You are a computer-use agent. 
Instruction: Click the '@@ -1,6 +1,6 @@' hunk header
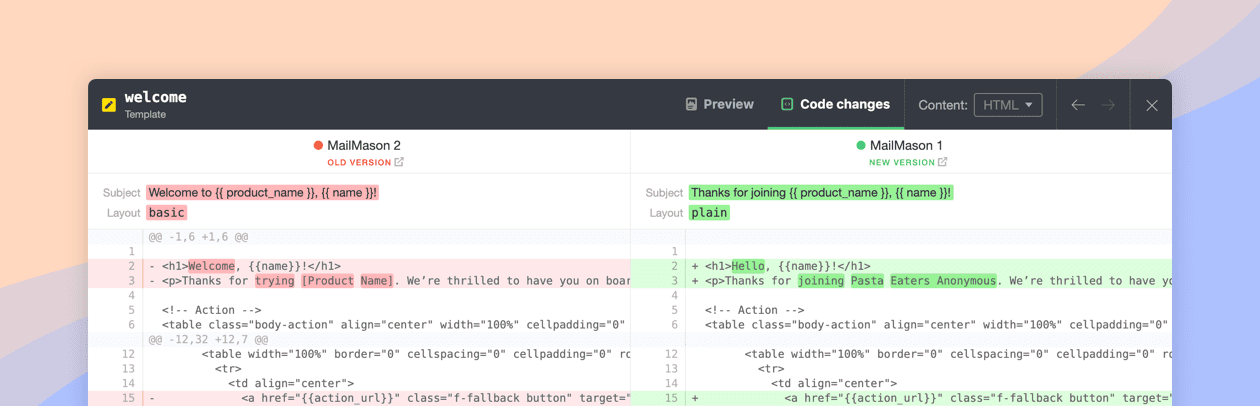[x=198, y=237]
